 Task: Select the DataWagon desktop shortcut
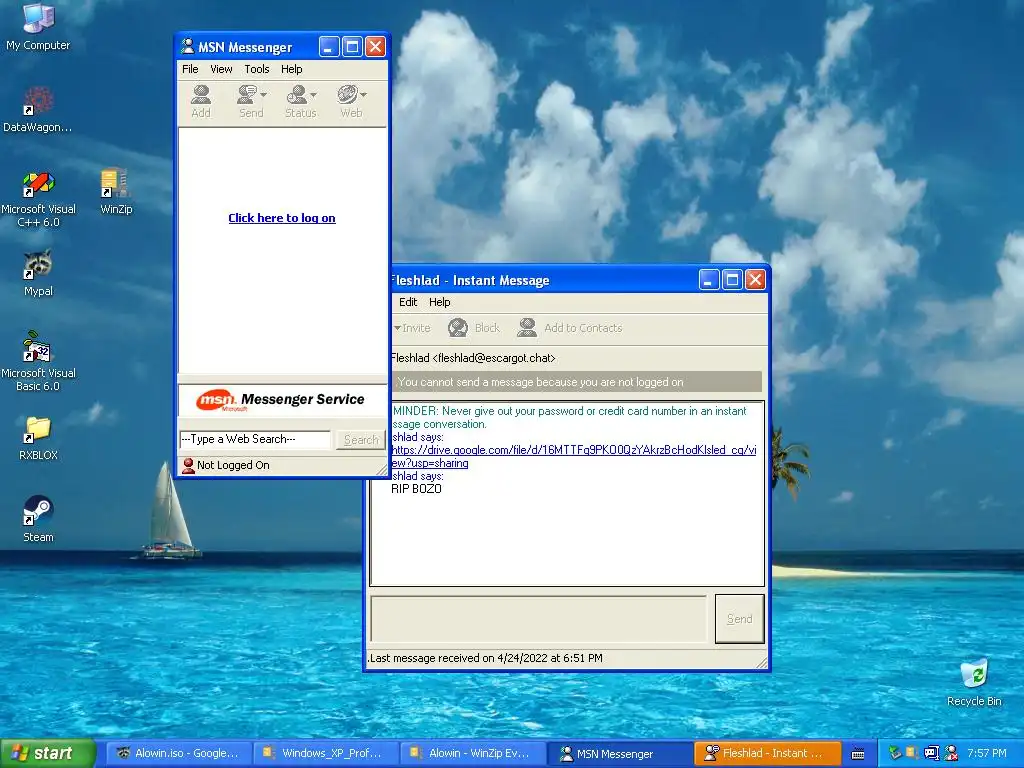[x=38, y=109]
